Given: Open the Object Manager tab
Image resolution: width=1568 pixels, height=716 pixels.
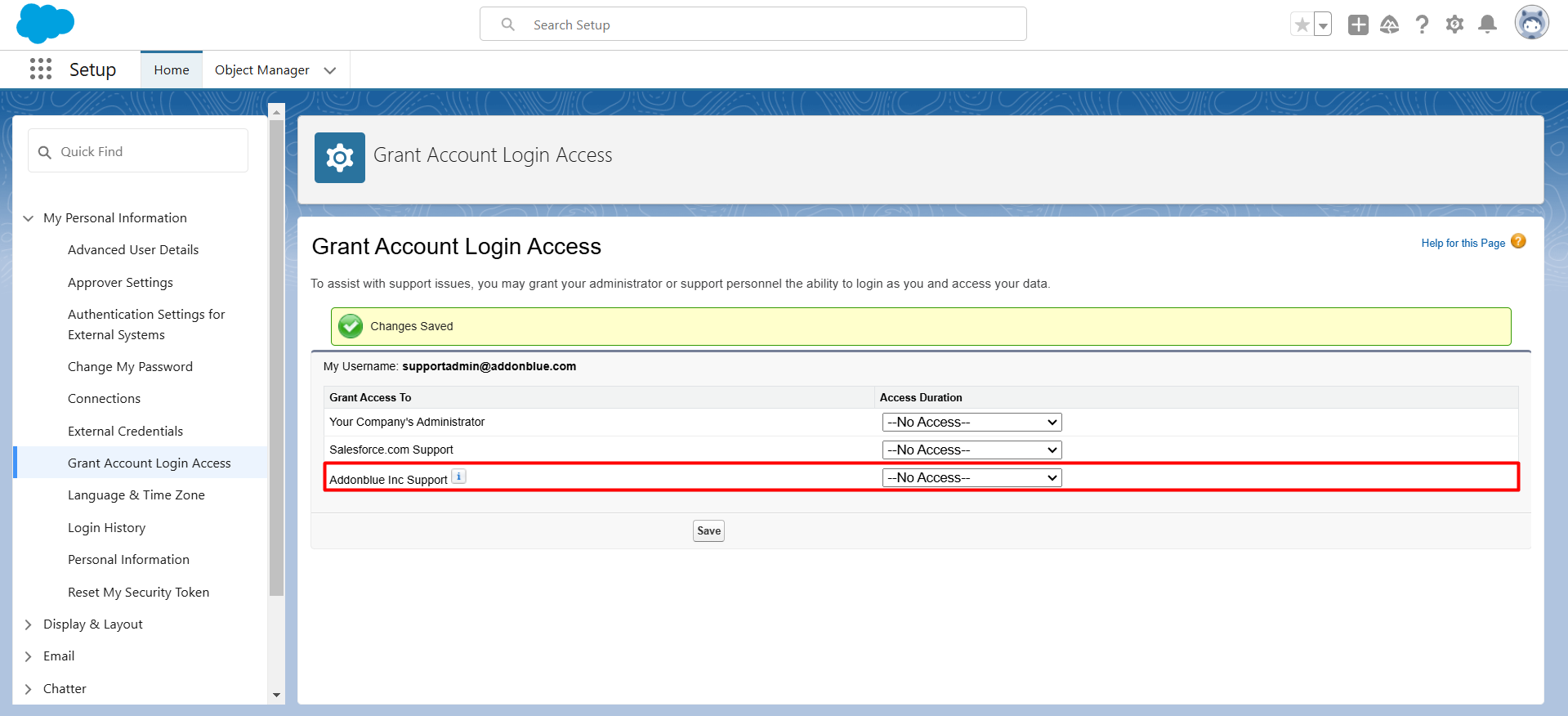Looking at the screenshot, I should pyautogui.click(x=262, y=70).
